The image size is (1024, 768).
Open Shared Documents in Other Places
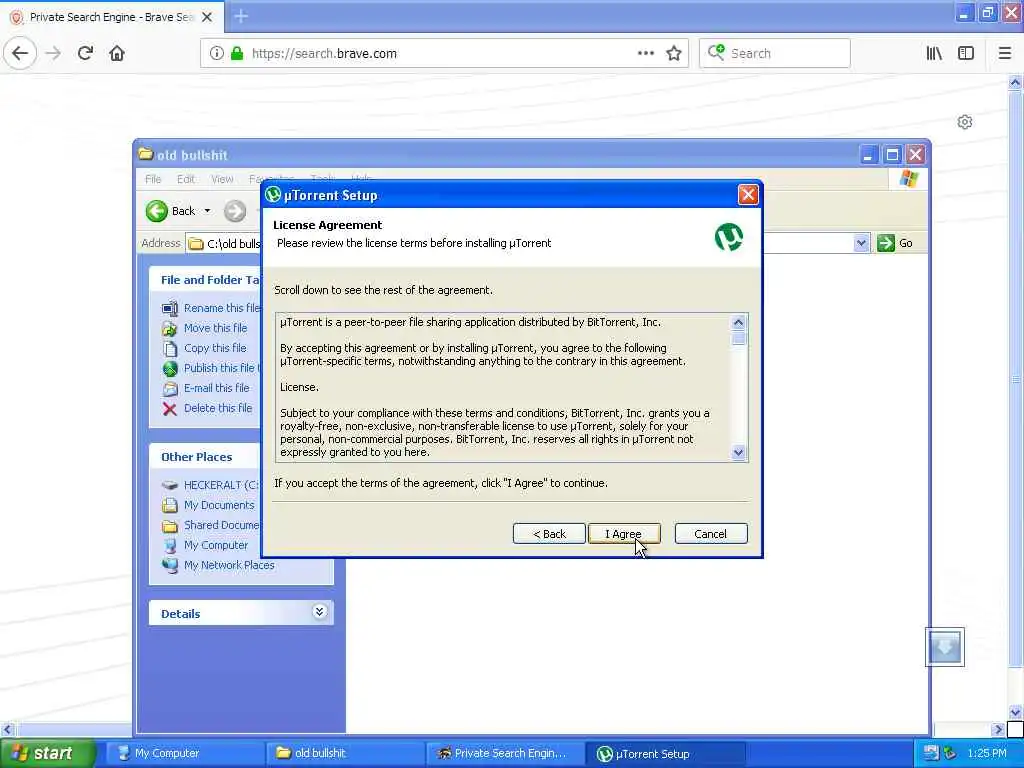(x=221, y=525)
